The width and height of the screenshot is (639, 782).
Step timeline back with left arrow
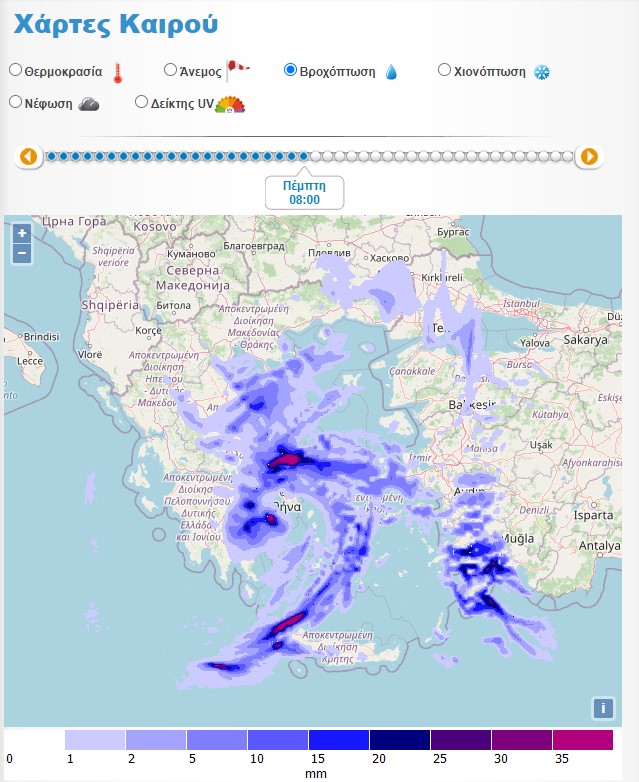(x=28, y=156)
